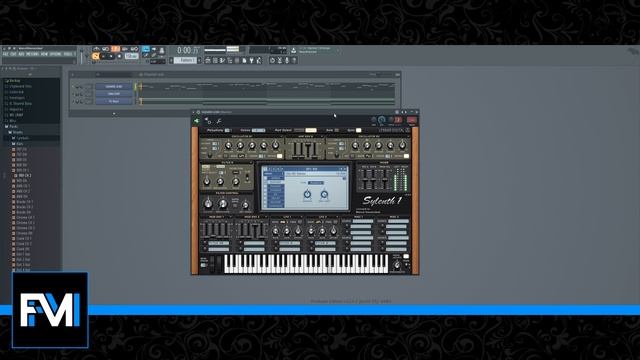
Task: Select Chorus tab in Sylenth1 display menu
Action: (276, 191)
